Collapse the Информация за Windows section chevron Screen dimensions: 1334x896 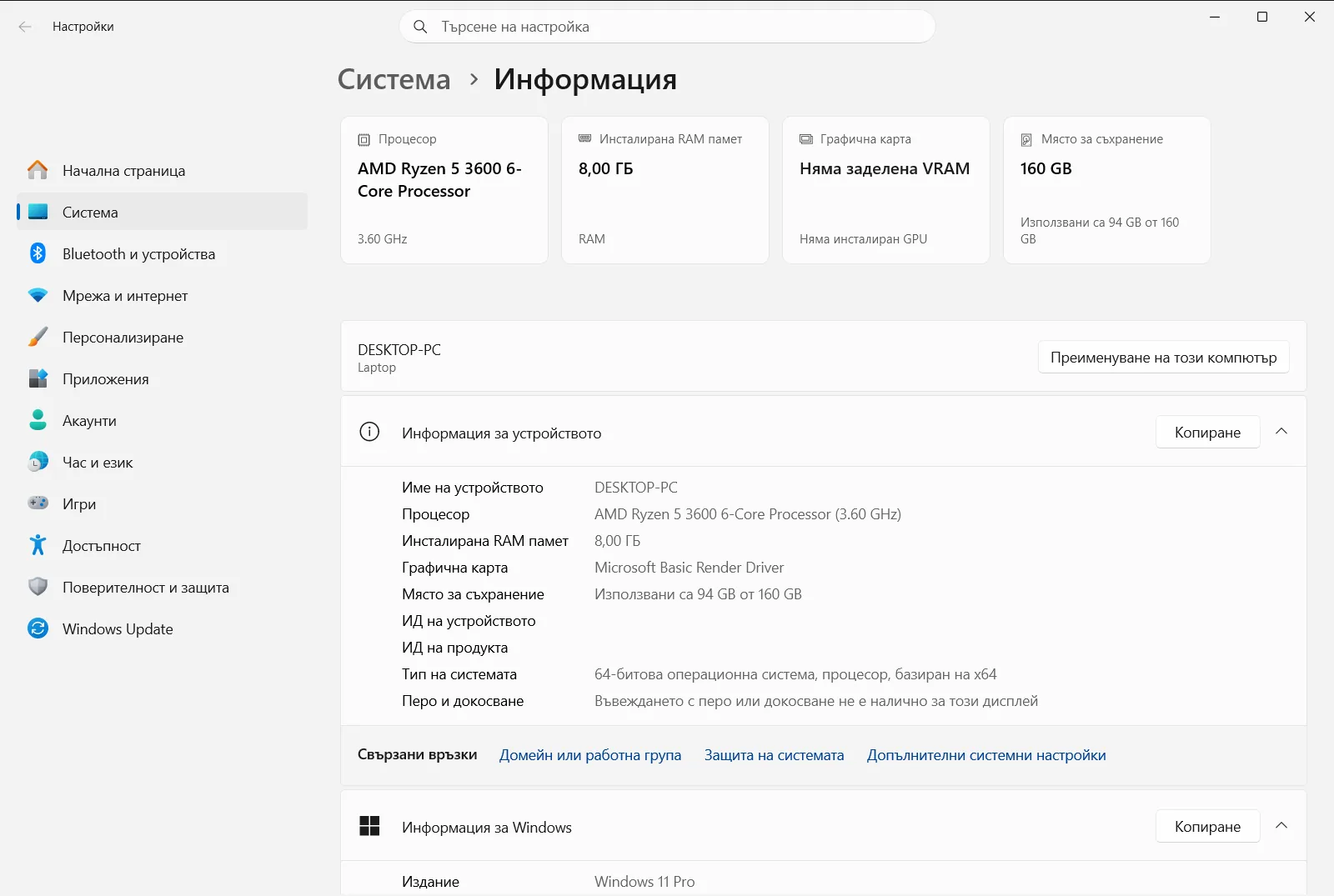tap(1281, 826)
